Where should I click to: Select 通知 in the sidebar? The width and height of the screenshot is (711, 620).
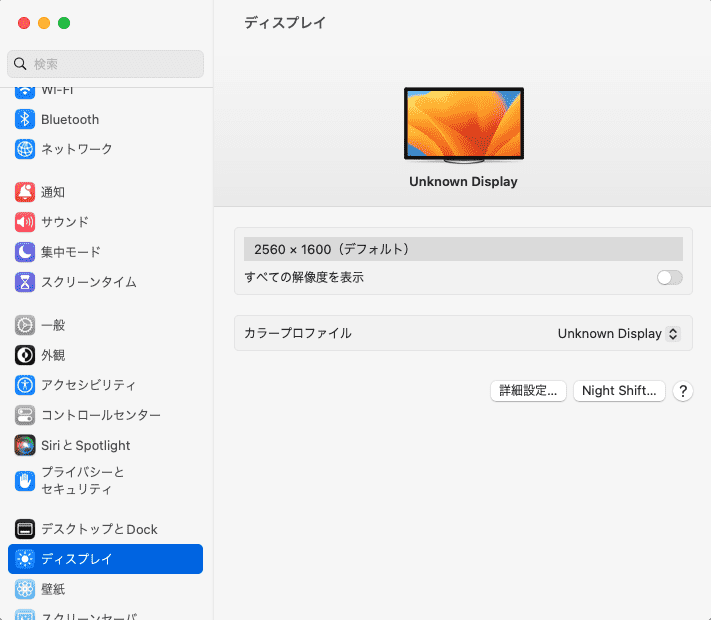[x=105, y=192]
